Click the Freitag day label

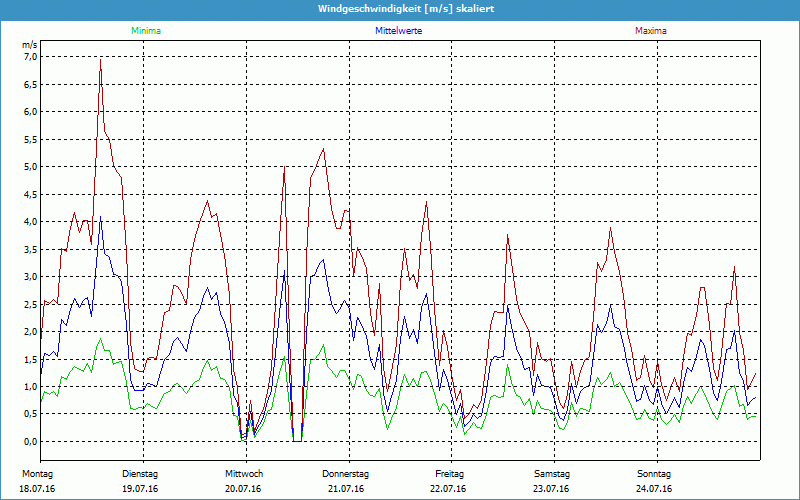[449, 474]
